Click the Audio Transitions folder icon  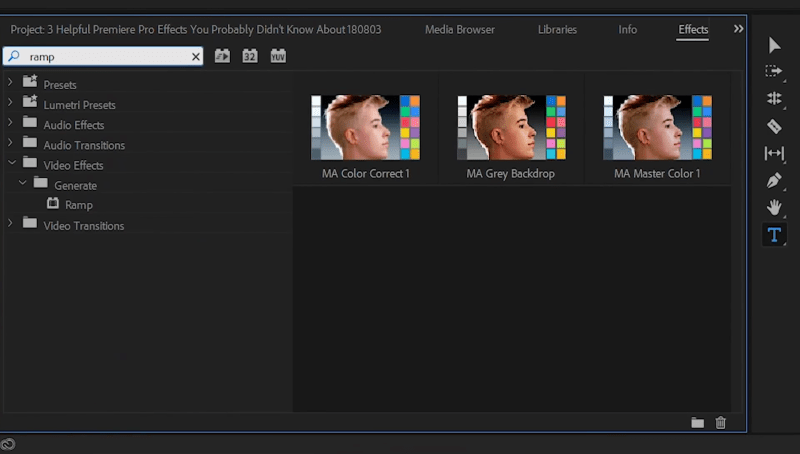tap(30, 142)
